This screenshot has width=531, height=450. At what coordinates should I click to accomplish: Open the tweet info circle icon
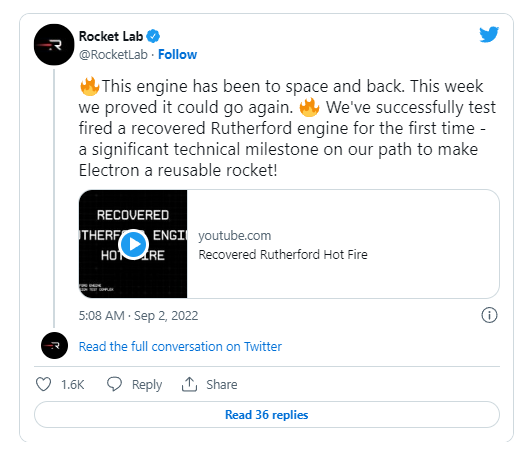(x=489, y=315)
